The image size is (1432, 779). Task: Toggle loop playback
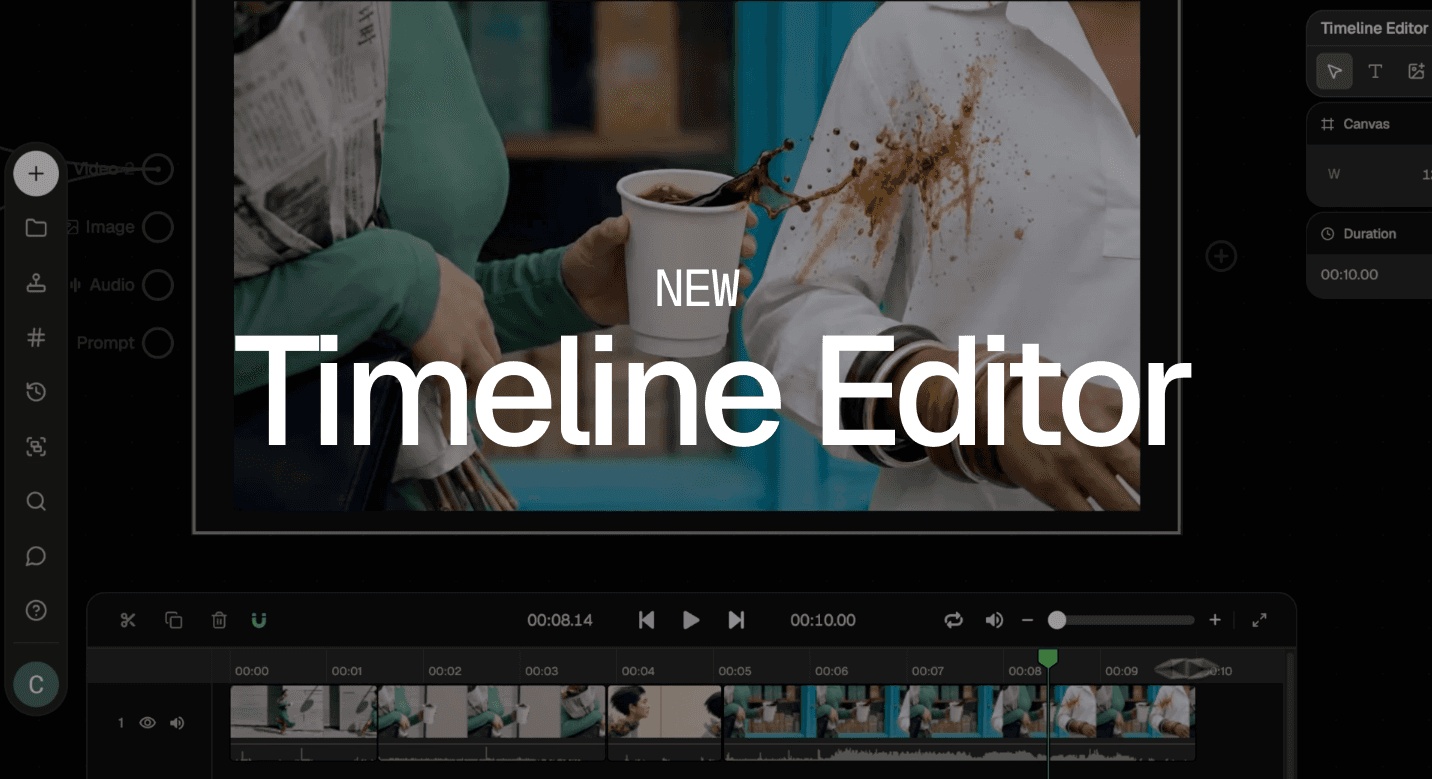pyautogui.click(x=954, y=620)
